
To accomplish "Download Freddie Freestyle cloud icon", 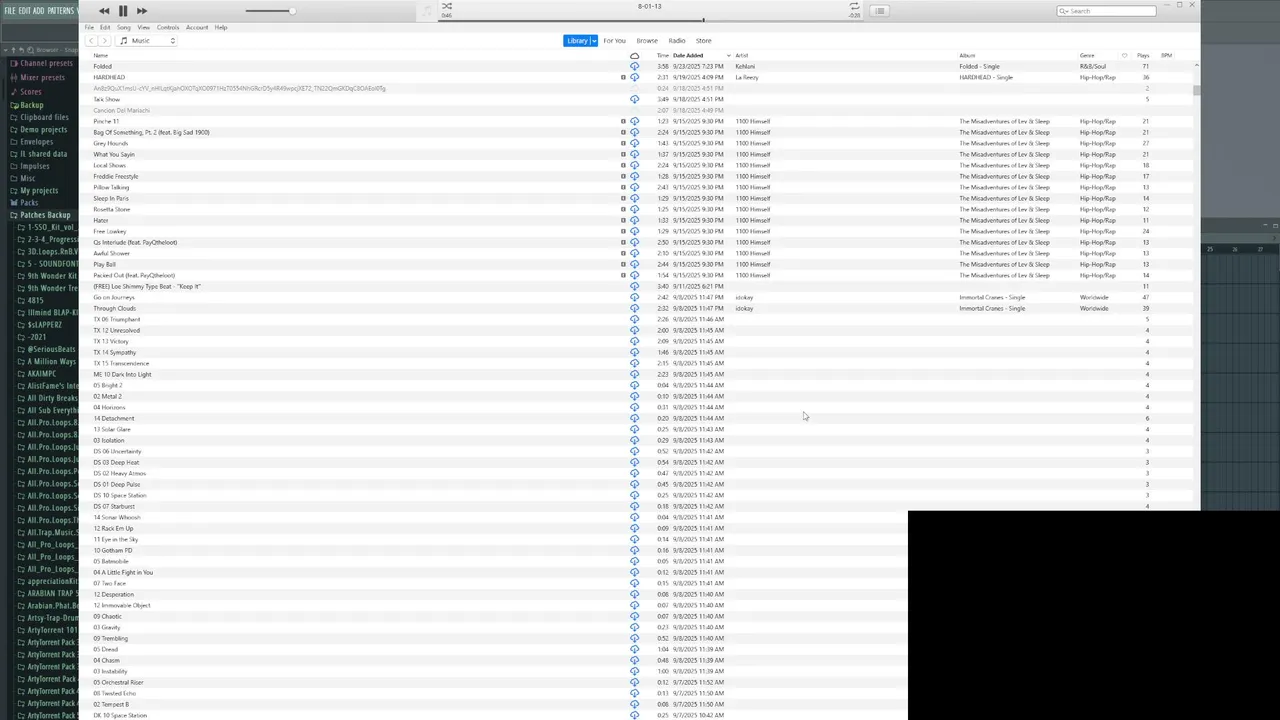I will (634, 176).
